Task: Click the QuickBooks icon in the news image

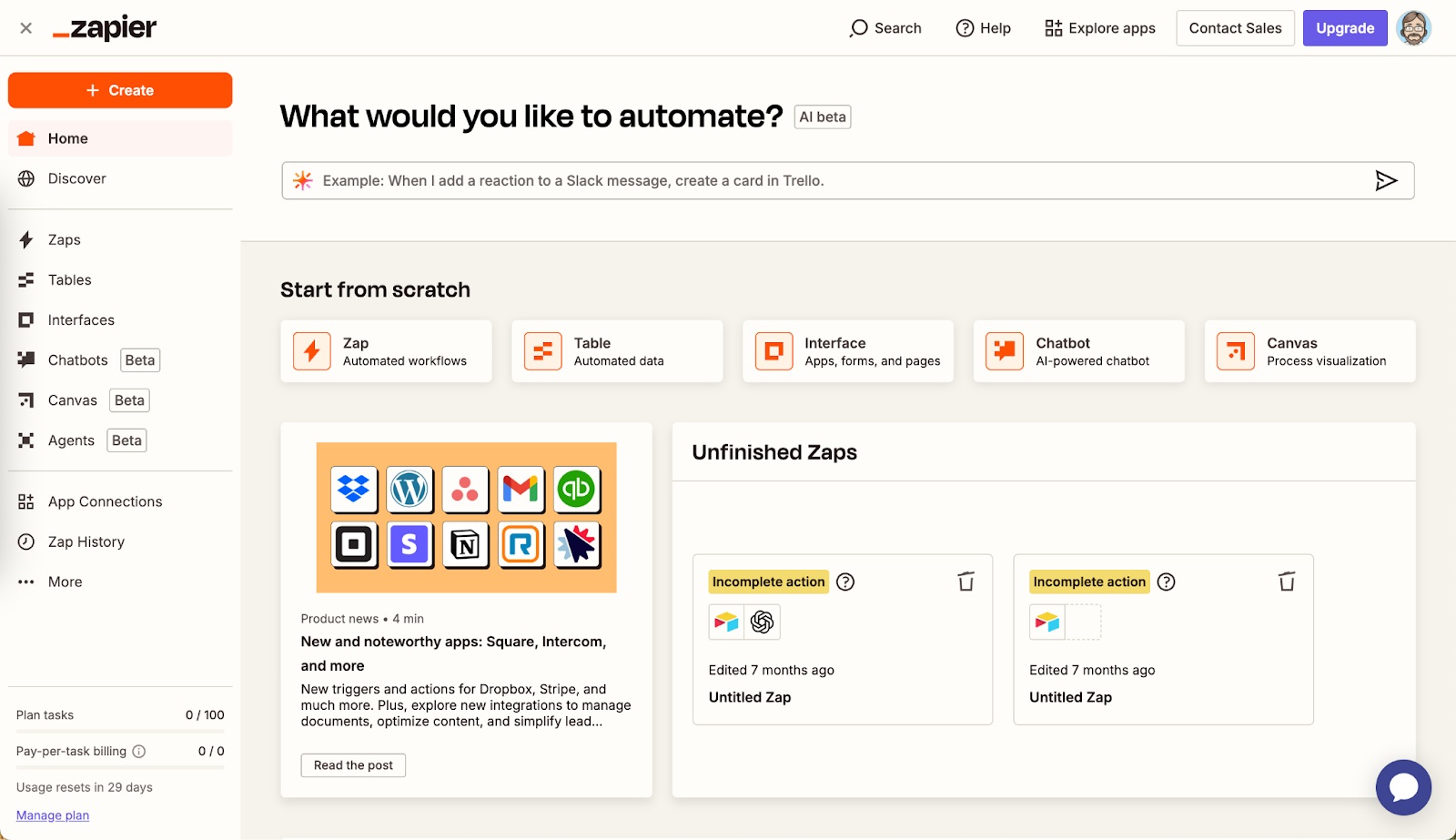Action: pos(577,490)
